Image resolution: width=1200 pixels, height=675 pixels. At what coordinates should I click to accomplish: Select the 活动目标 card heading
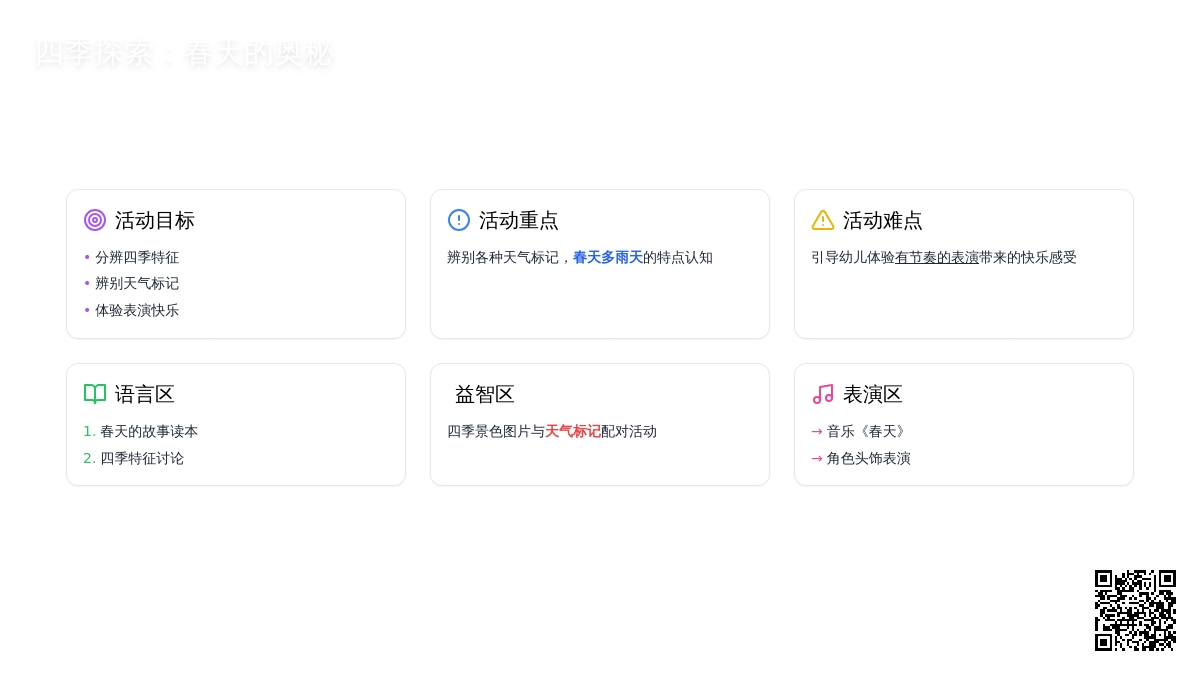pyautogui.click(x=155, y=220)
